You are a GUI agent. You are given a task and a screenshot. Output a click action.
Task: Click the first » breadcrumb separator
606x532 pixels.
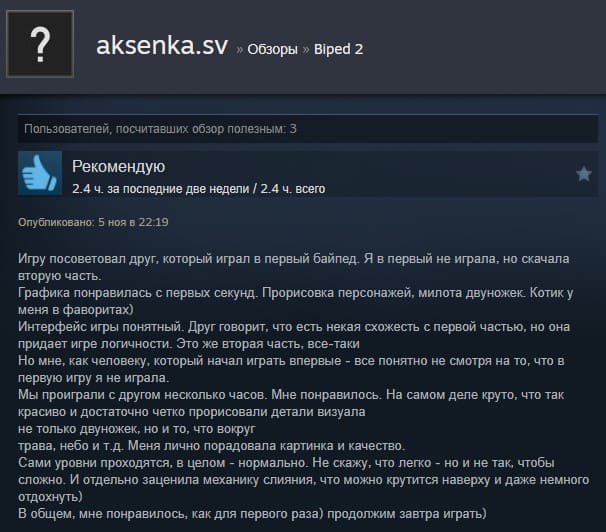tap(240, 49)
